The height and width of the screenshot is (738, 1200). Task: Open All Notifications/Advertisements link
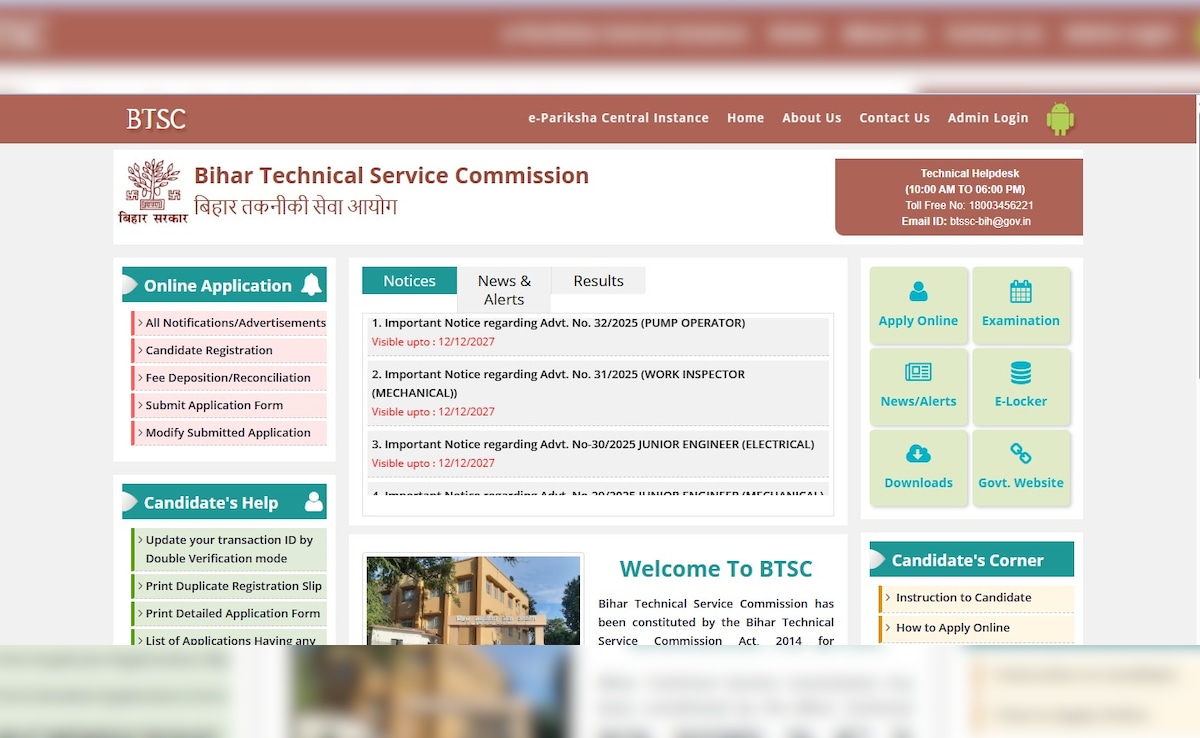235,323
